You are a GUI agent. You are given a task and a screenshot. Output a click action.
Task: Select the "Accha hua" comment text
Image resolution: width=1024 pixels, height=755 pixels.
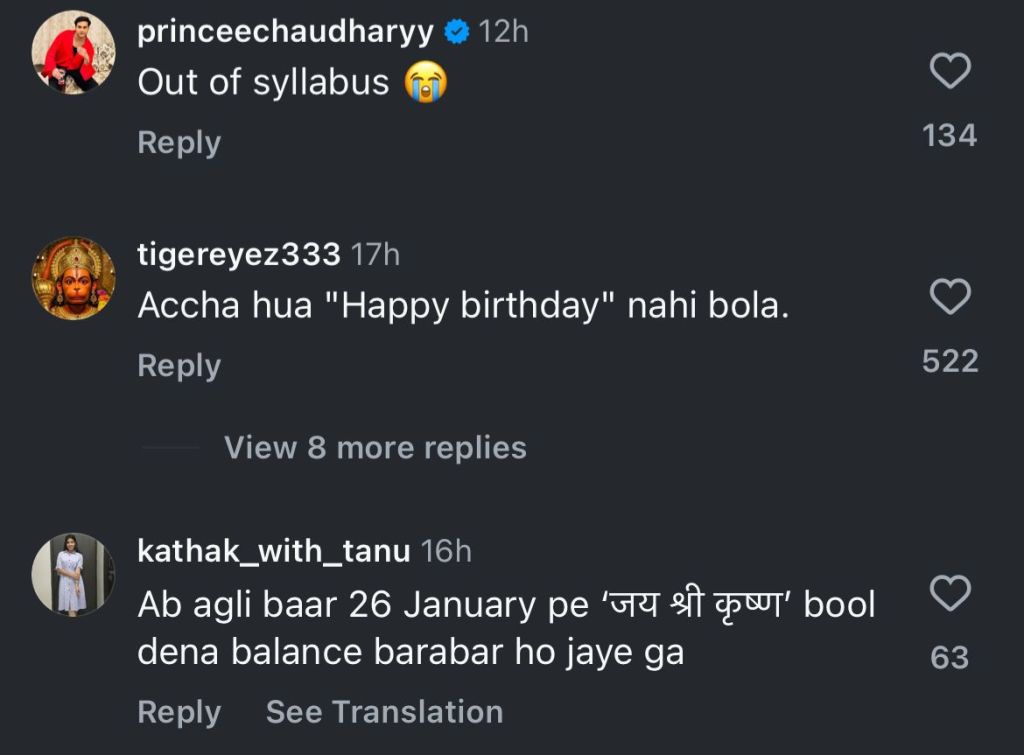tap(463, 306)
